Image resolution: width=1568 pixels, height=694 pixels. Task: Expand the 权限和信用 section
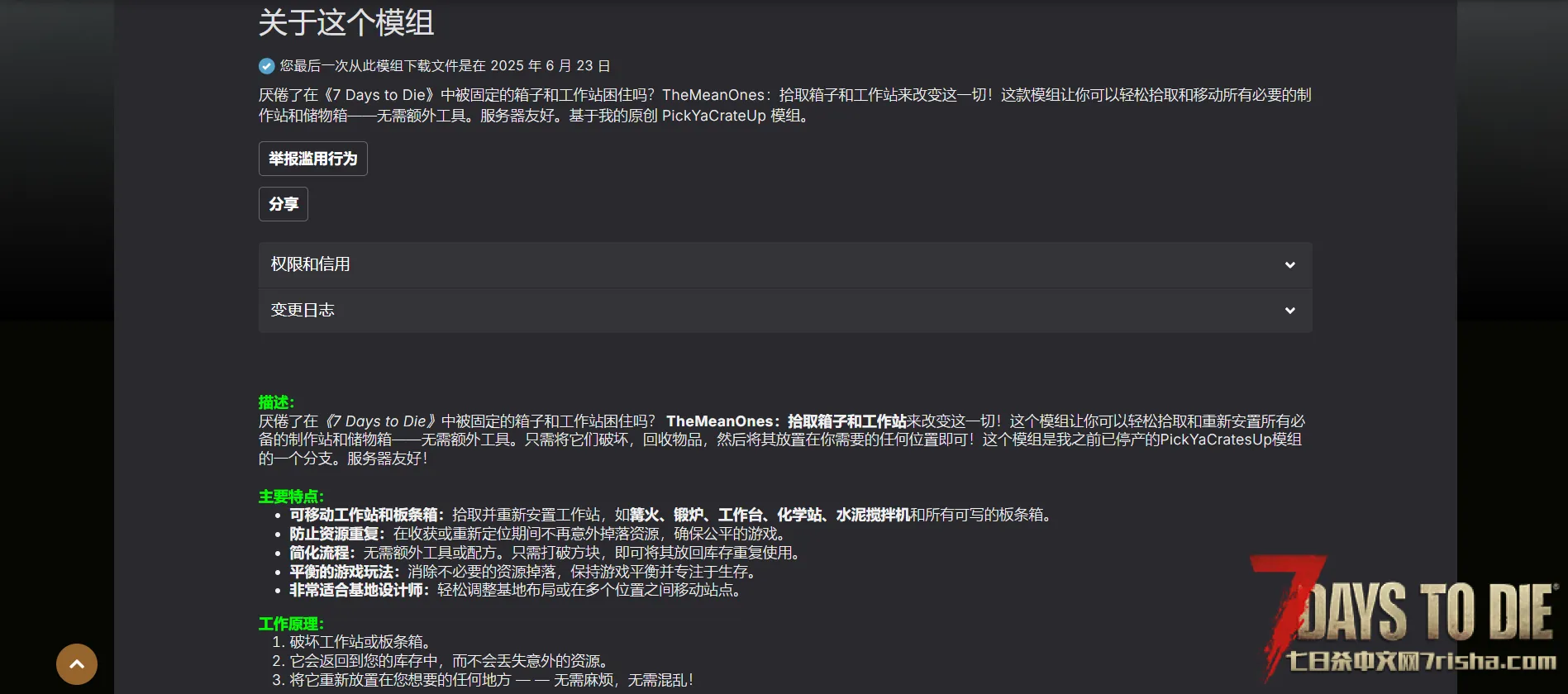click(785, 264)
